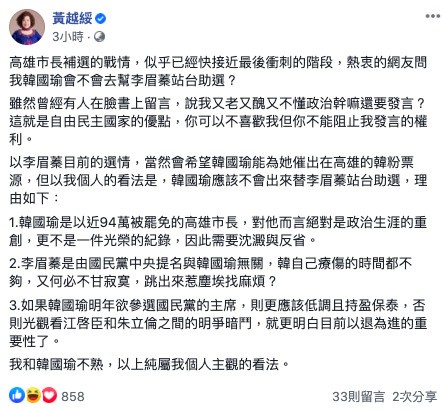The width and height of the screenshot is (444, 410).
Task: Click the 3小時 timestamp
Action: point(68,37)
